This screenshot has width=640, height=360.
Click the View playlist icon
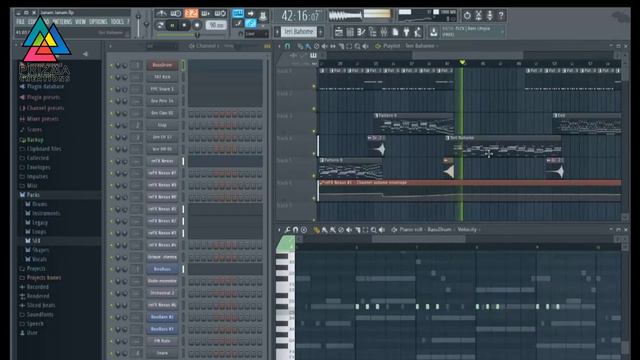pyautogui.click(x=339, y=31)
